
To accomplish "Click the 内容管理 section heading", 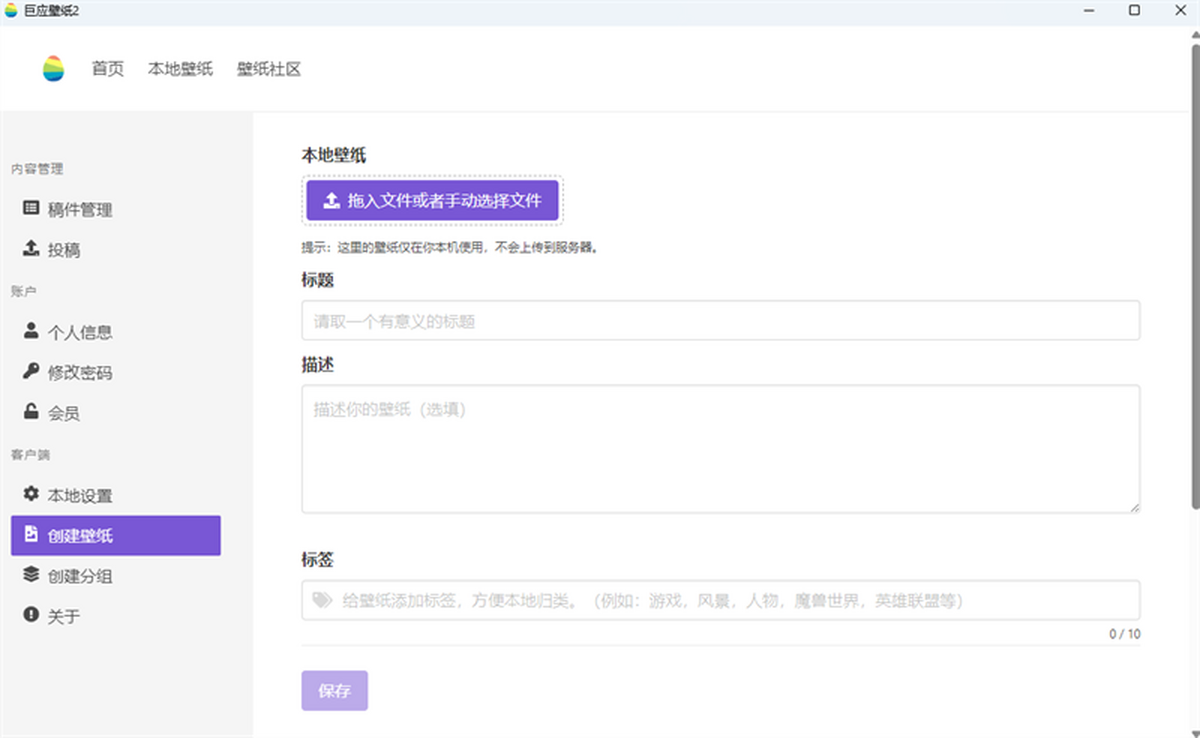I will coord(37,169).
